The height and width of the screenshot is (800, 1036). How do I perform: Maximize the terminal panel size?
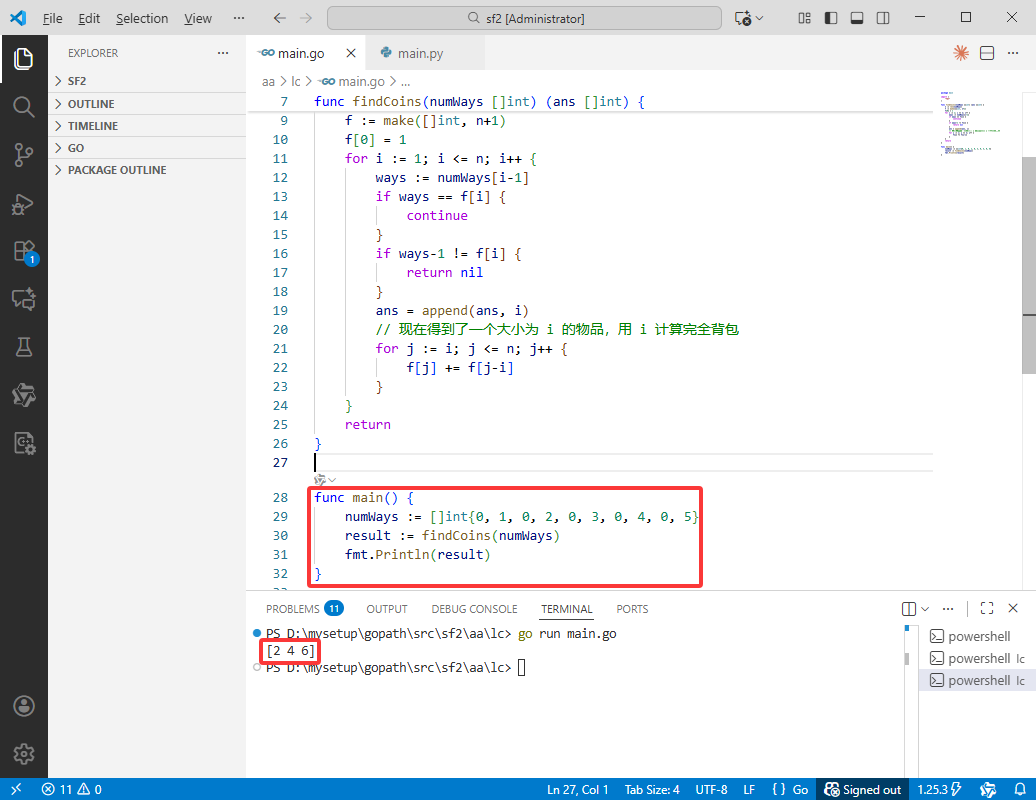coord(987,608)
